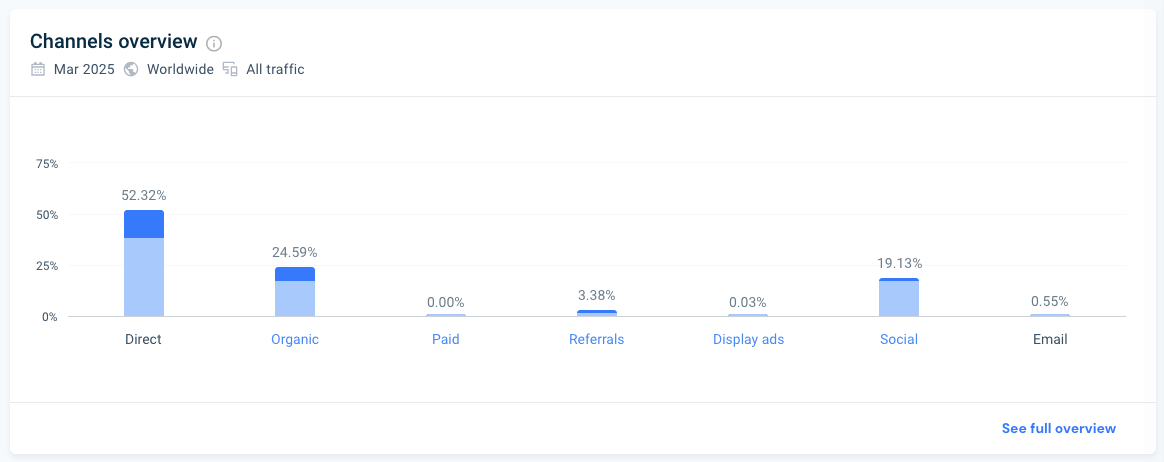
Task: Open the Referrals channel link
Action: 597,339
